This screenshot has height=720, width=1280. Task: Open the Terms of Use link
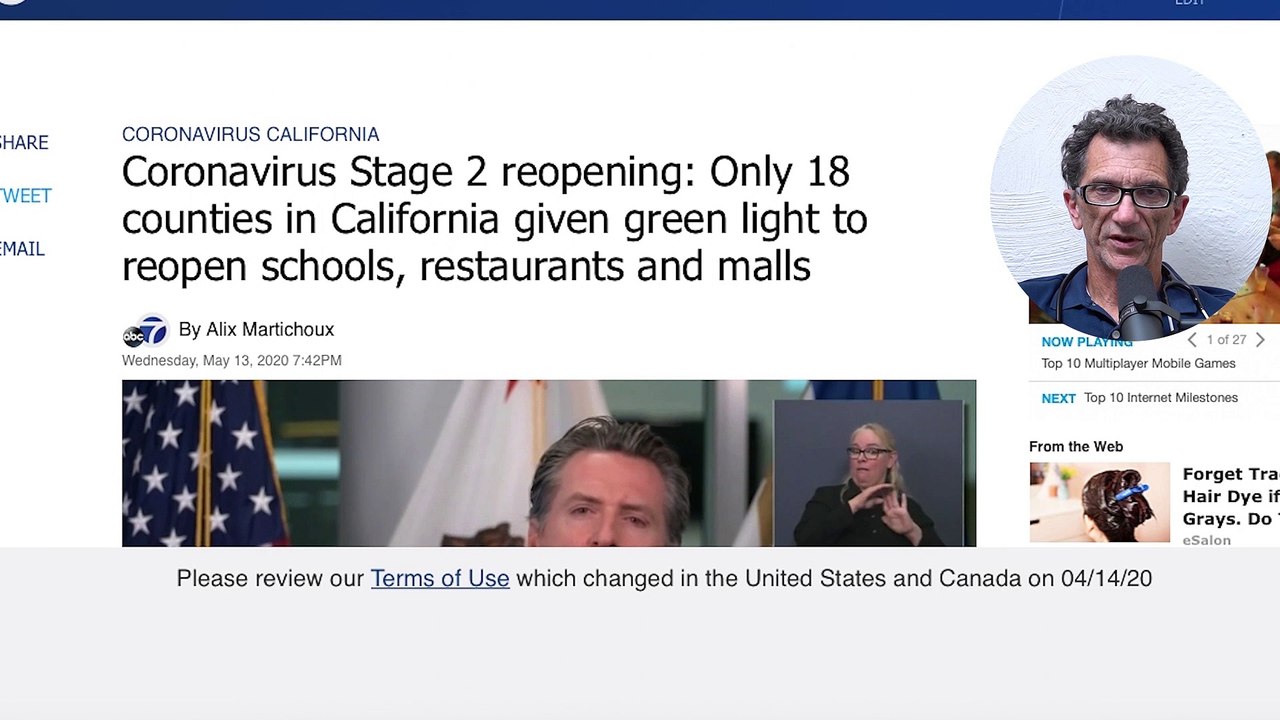click(x=440, y=578)
